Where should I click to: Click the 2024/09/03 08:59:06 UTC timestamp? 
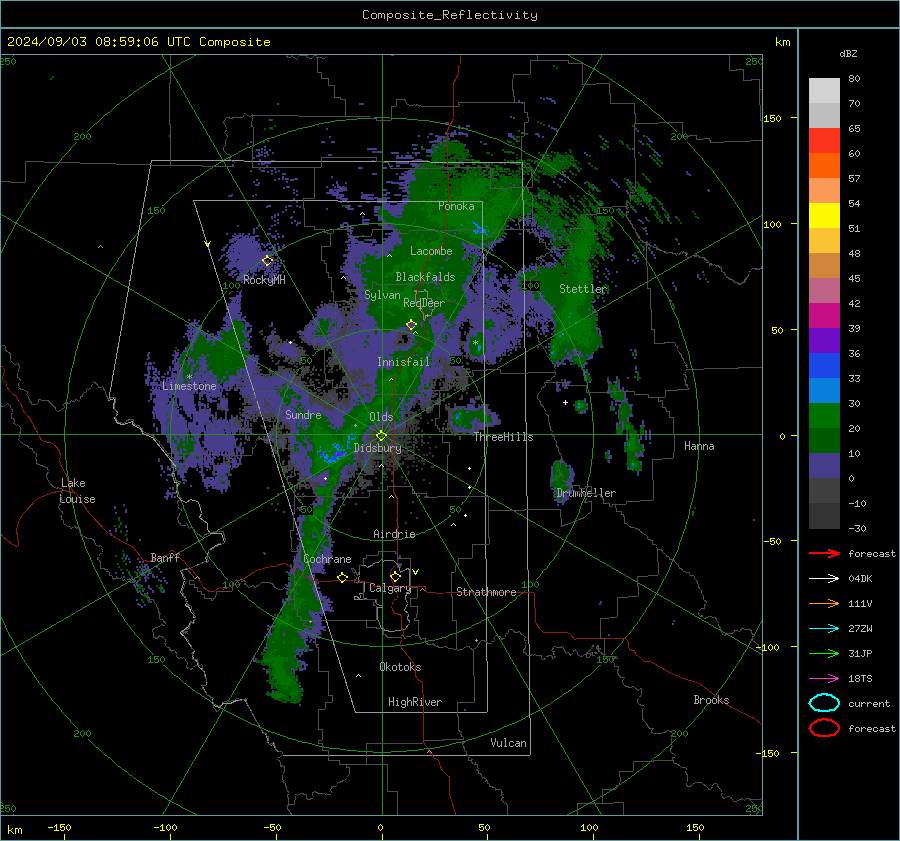138,42
